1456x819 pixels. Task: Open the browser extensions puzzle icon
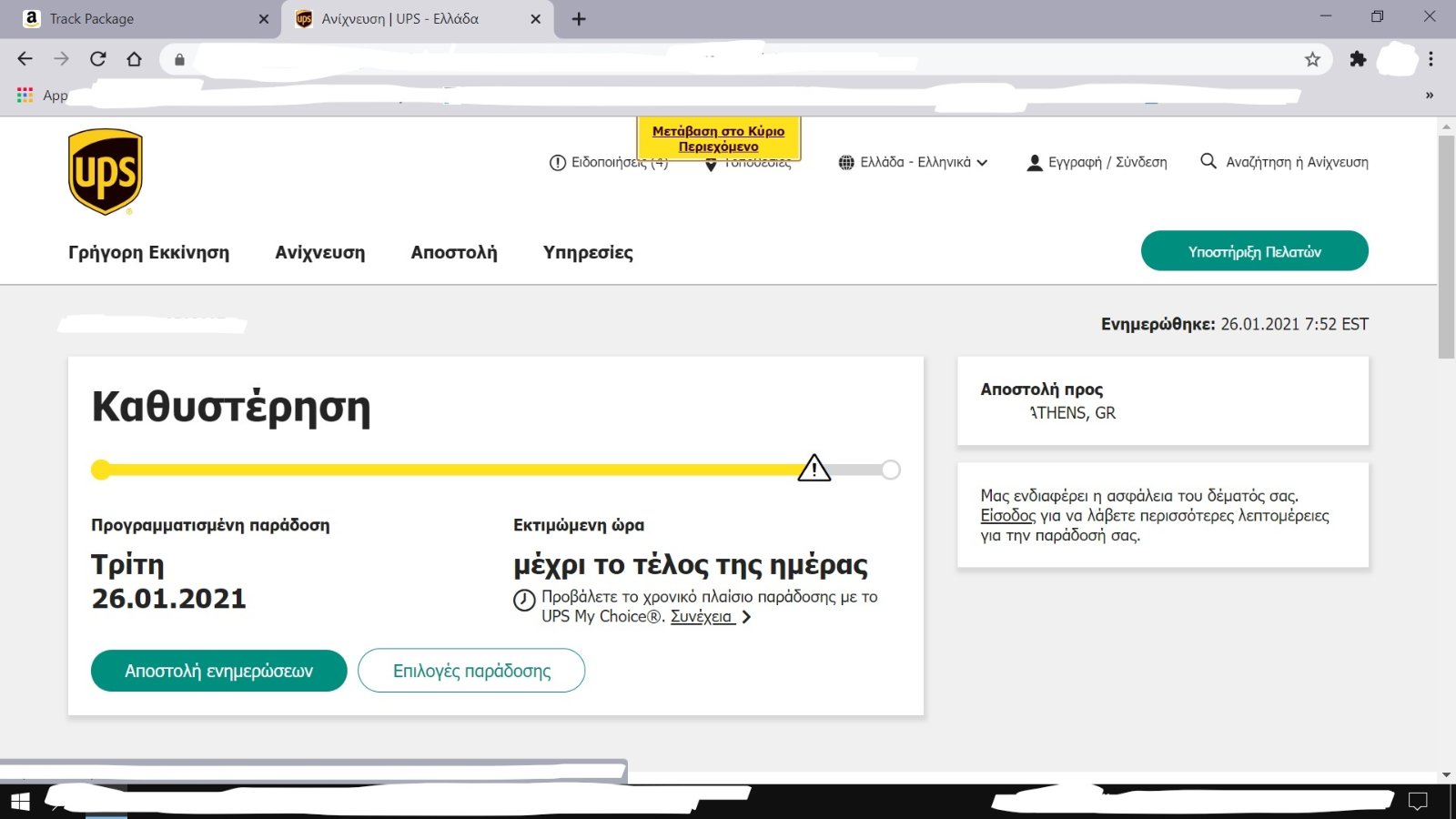click(1358, 59)
